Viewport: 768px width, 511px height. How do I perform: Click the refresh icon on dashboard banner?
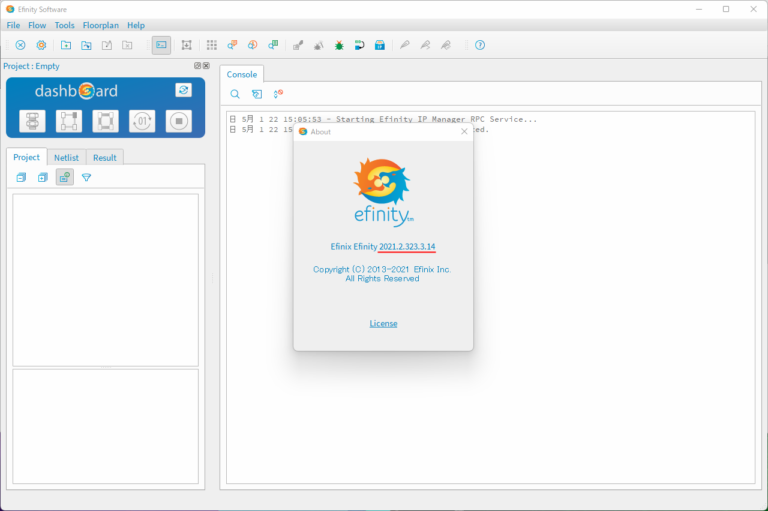pyautogui.click(x=183, y=90)
